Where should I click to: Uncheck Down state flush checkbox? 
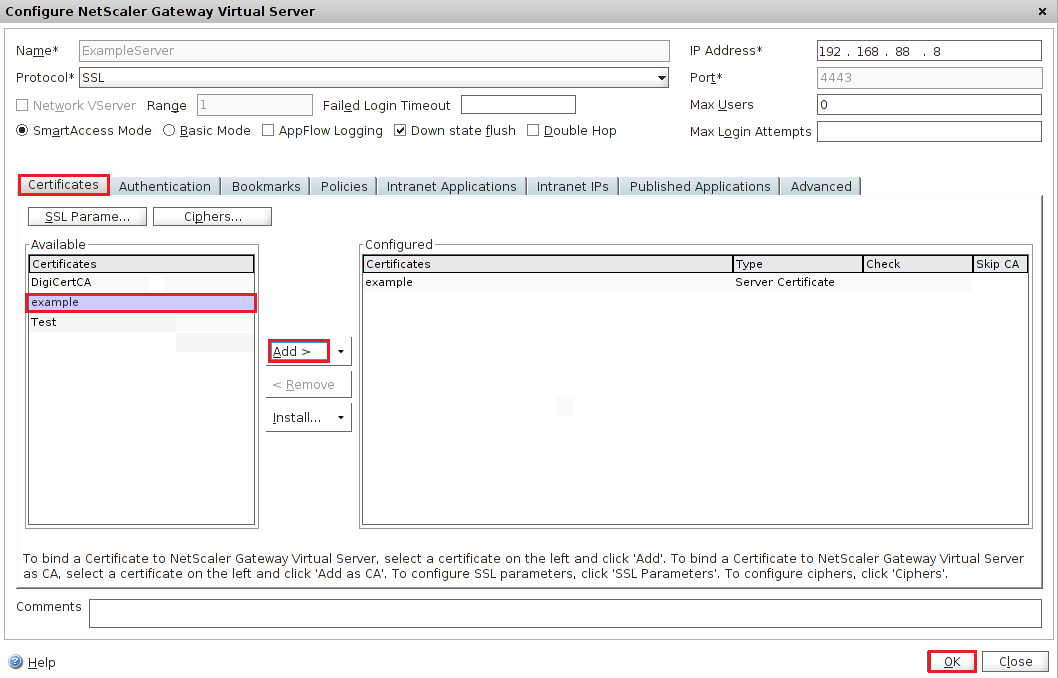click(x=400, y=131)
